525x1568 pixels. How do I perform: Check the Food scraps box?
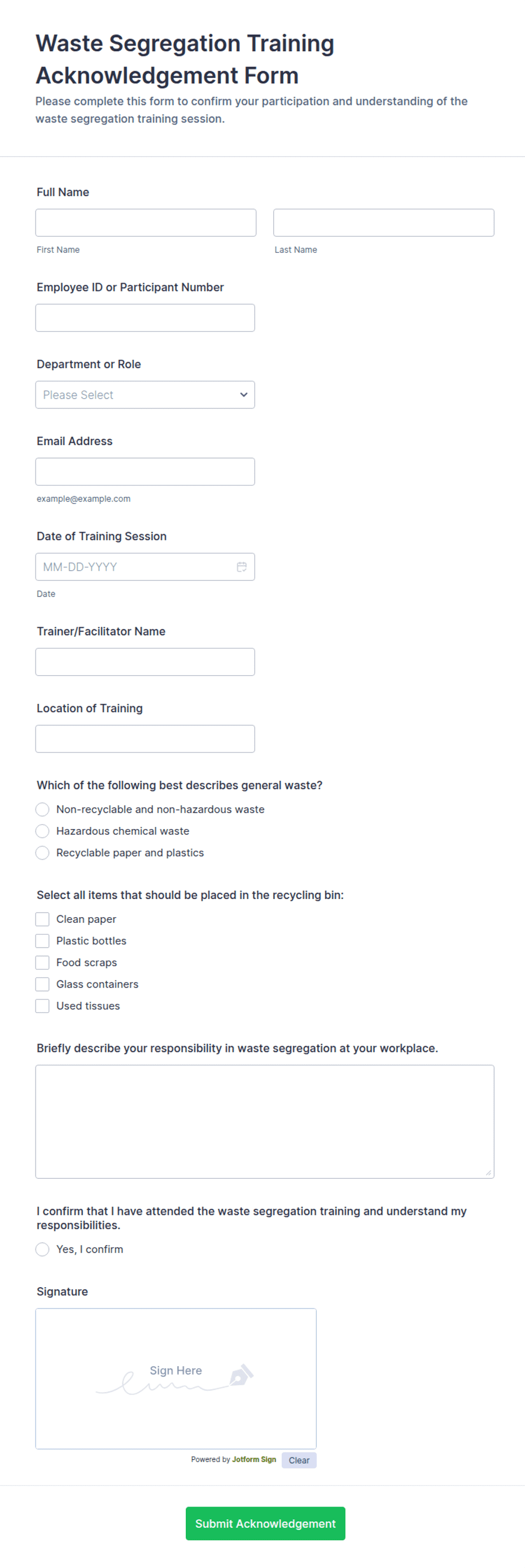click(x=43, y=962)
